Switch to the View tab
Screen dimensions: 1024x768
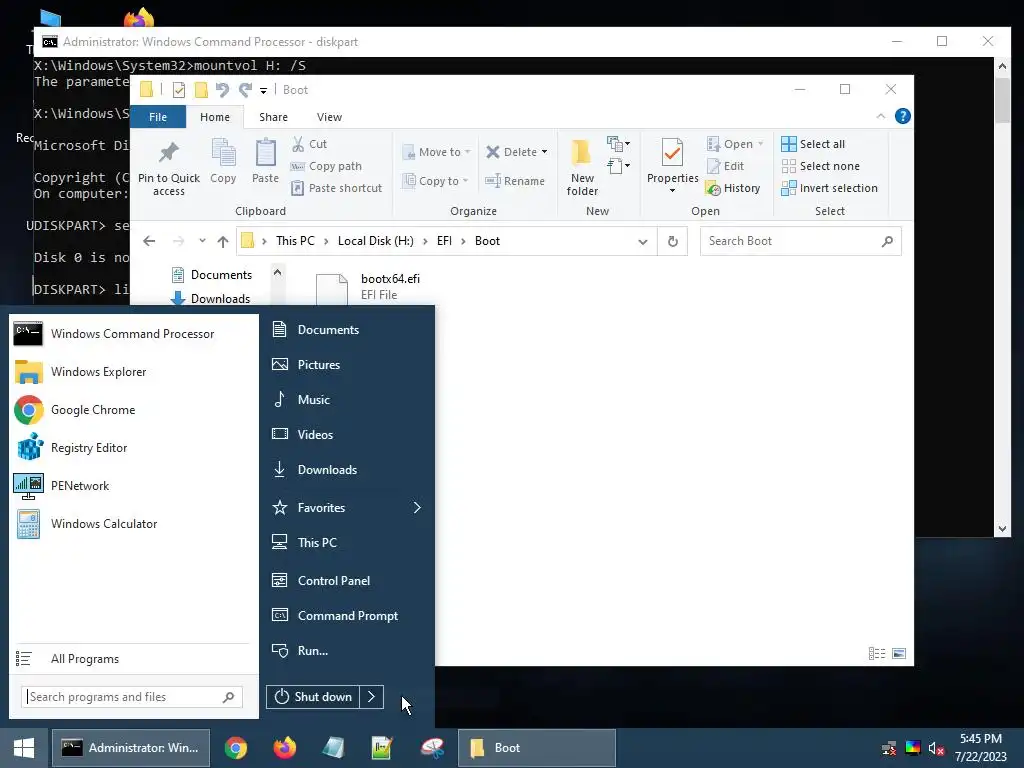point(329,117)
